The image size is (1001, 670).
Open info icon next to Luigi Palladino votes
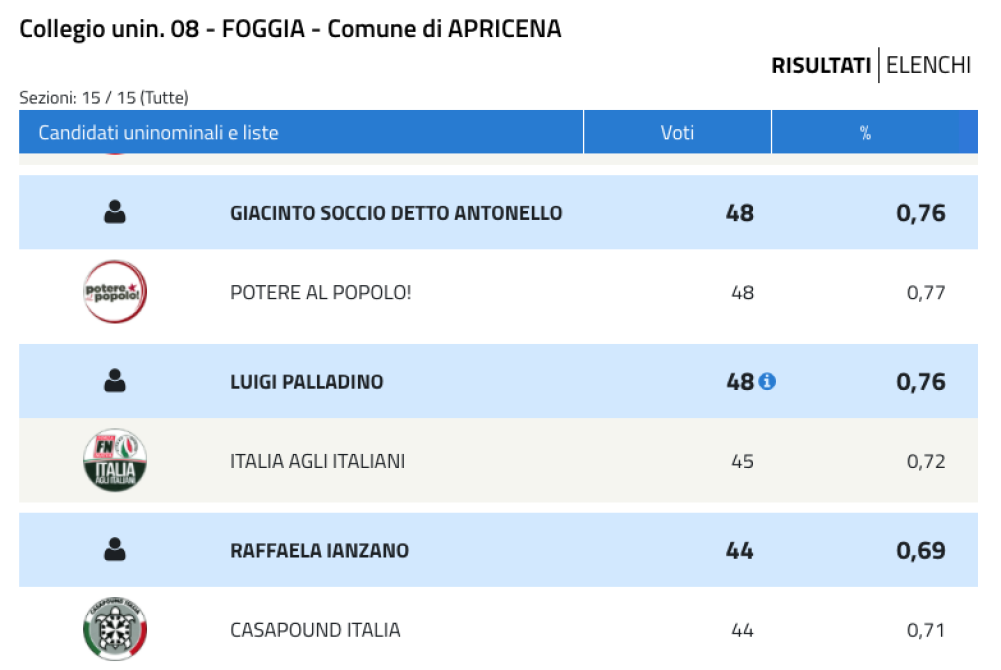coord(767,382)
